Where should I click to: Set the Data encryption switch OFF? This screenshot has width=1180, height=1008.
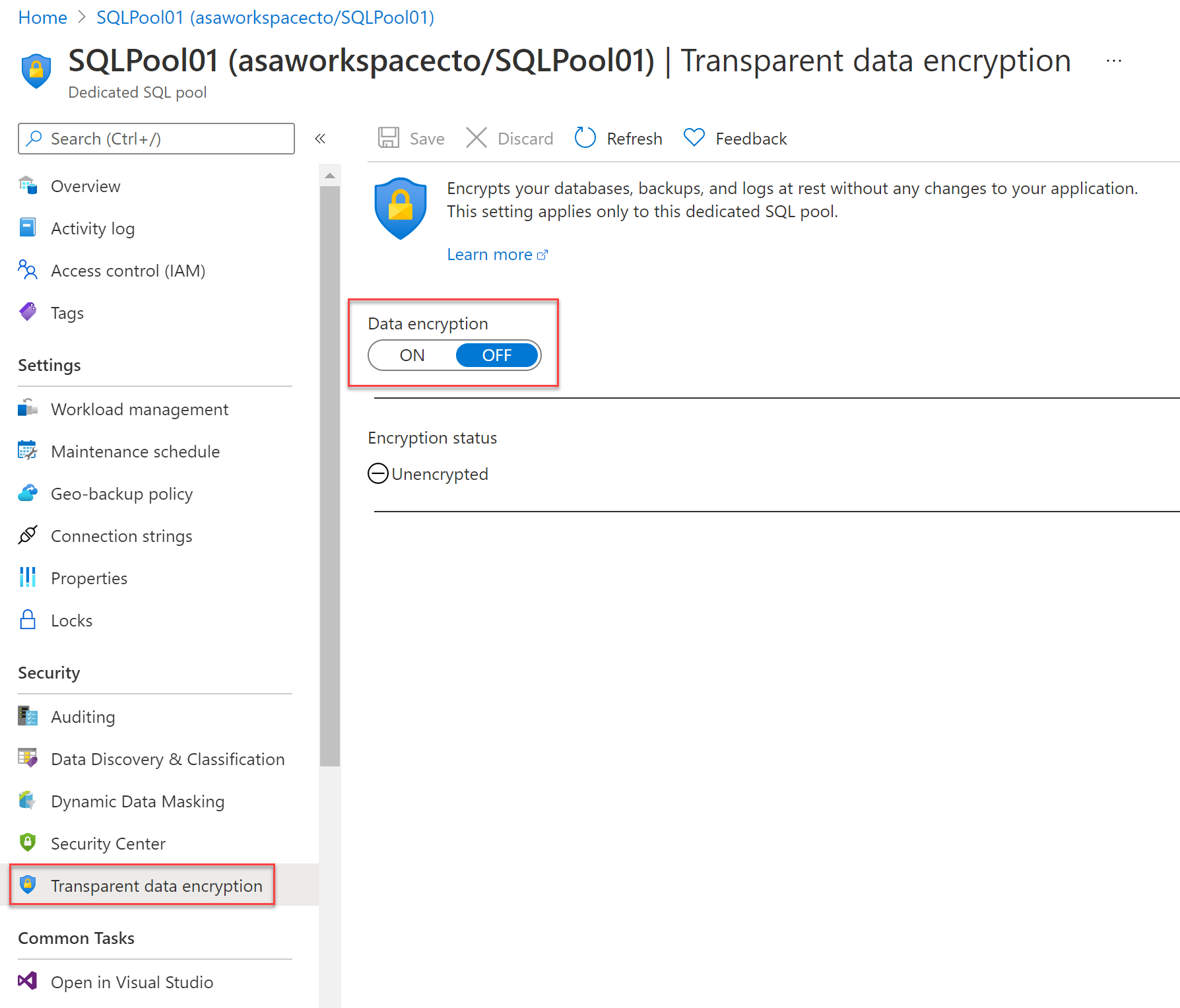497,355
